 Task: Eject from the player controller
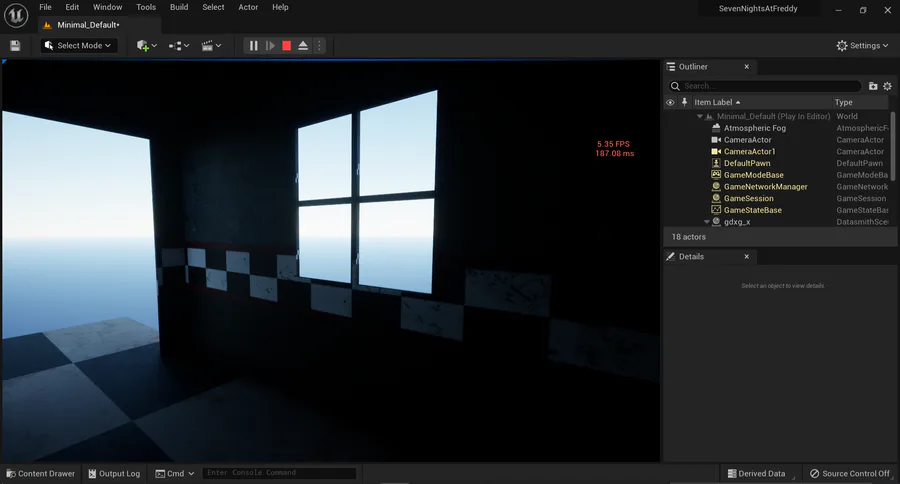pos(303,45)
